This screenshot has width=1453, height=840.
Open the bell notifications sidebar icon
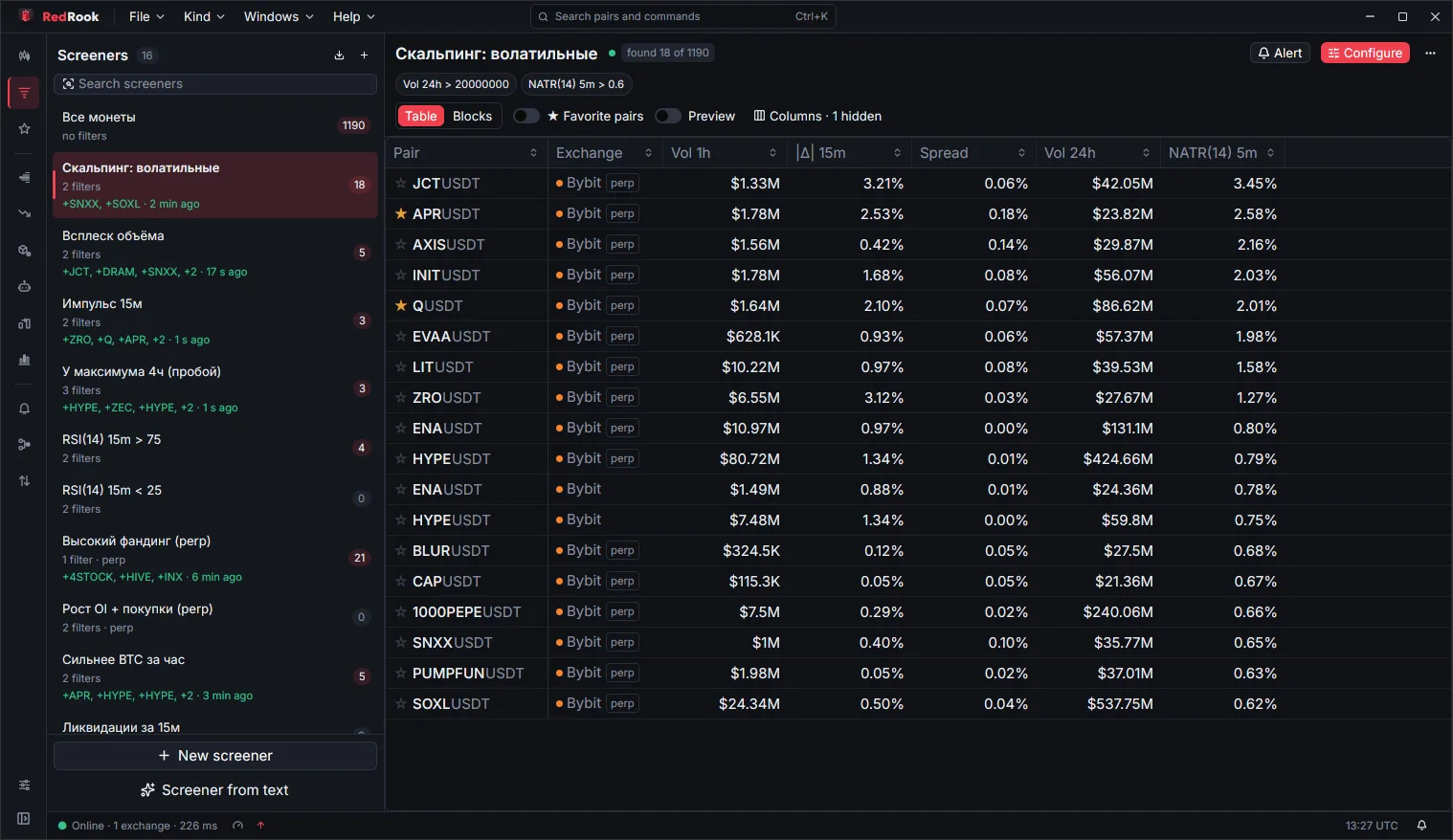pyautogui.click(x=24, y=409)
